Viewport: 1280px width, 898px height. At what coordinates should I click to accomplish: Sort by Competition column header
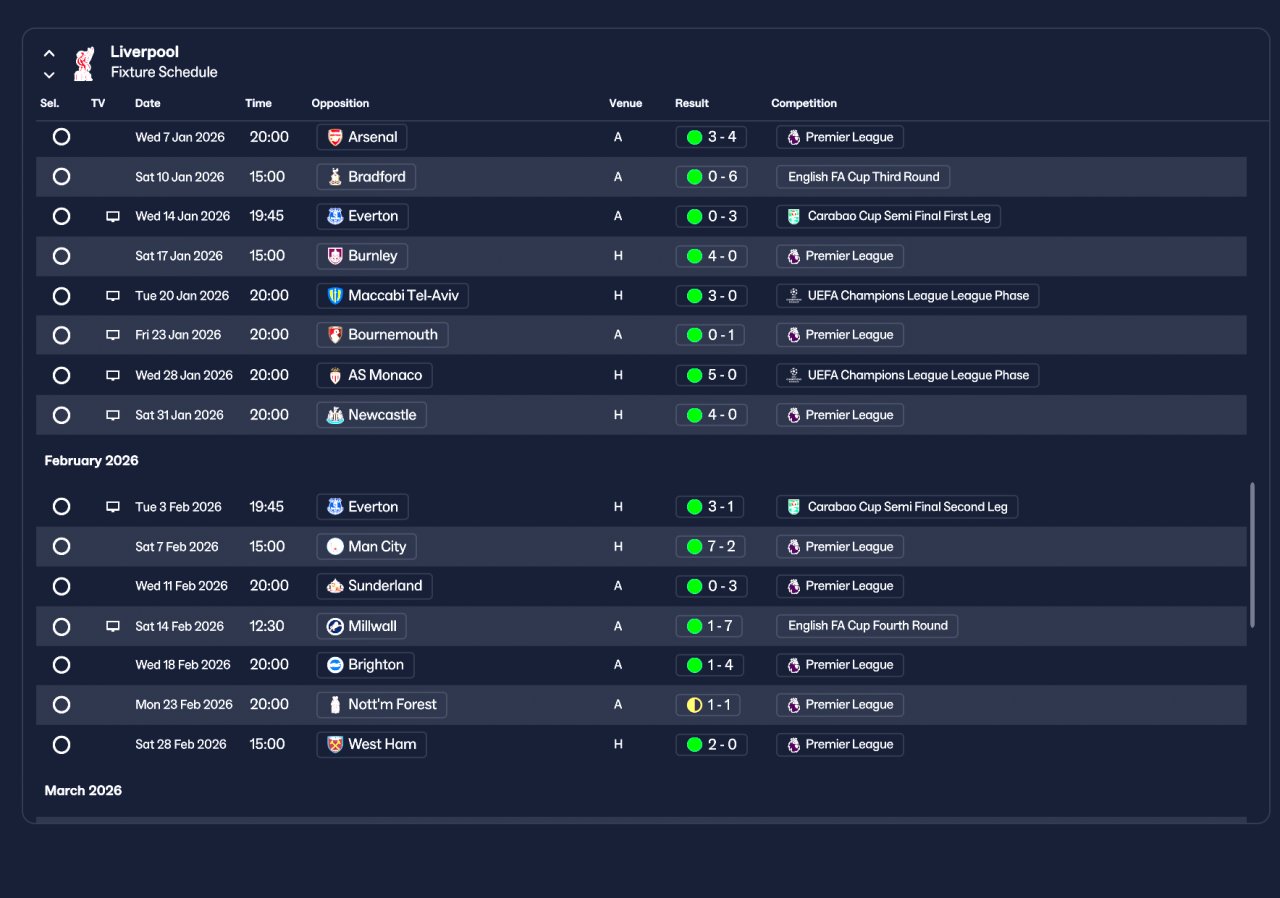pos(804,103)
